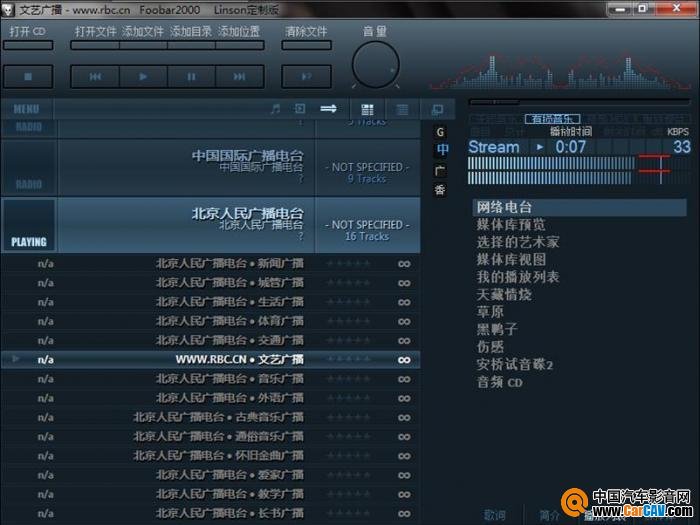Select the 我的播放列表 playlist

point(517,277)
